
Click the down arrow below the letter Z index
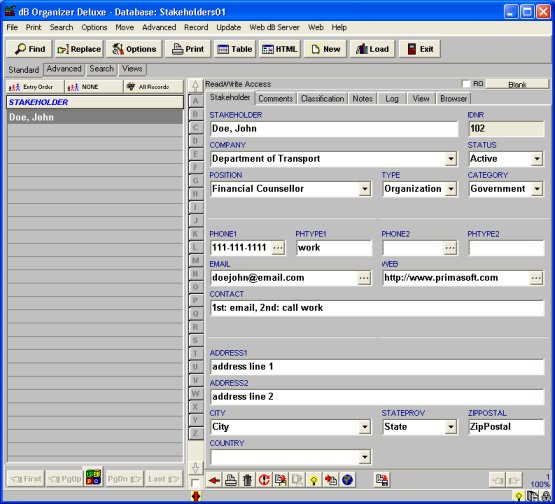(x=195, y=468)
